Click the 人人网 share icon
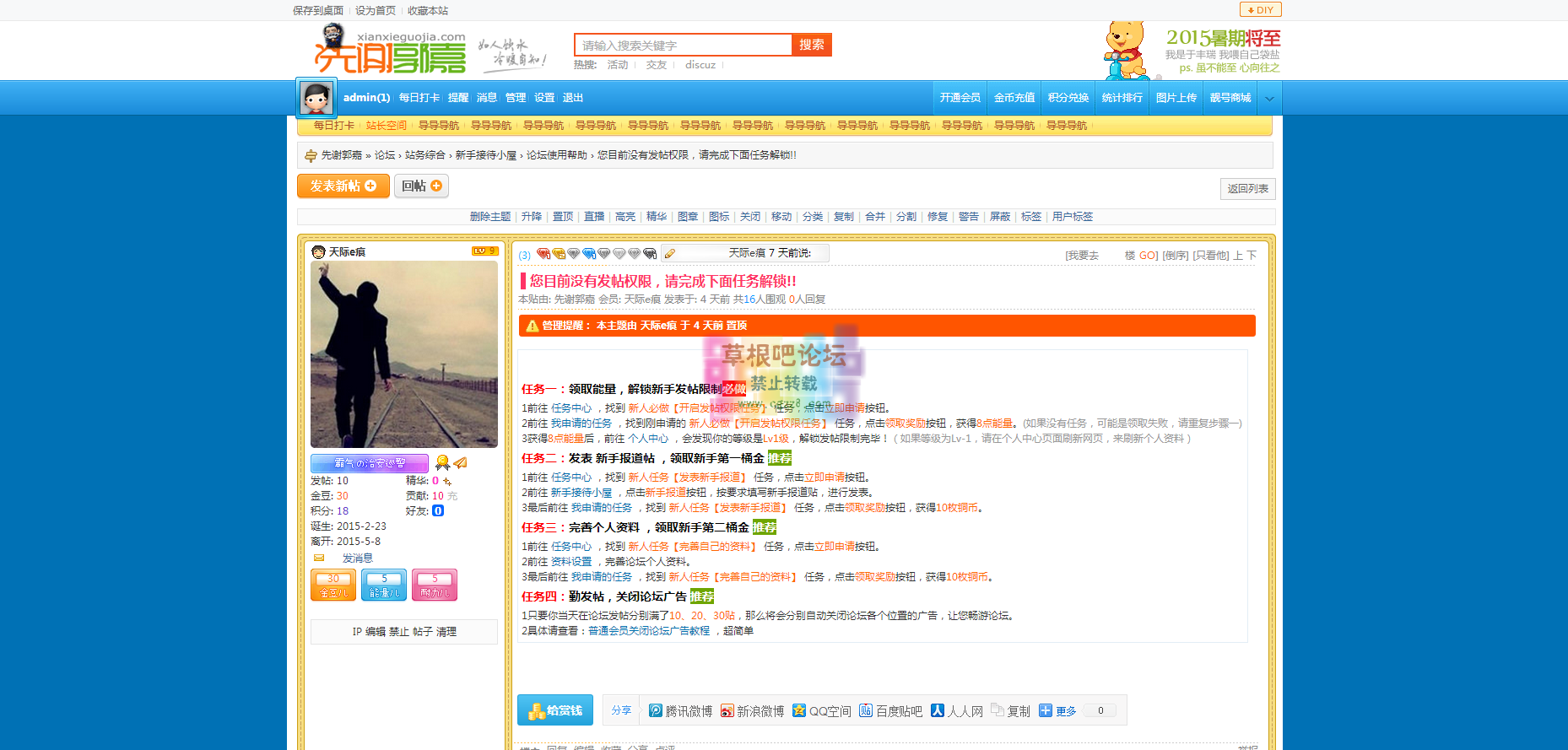Viewport: 1568px width, 750px height. click(938, 711)
